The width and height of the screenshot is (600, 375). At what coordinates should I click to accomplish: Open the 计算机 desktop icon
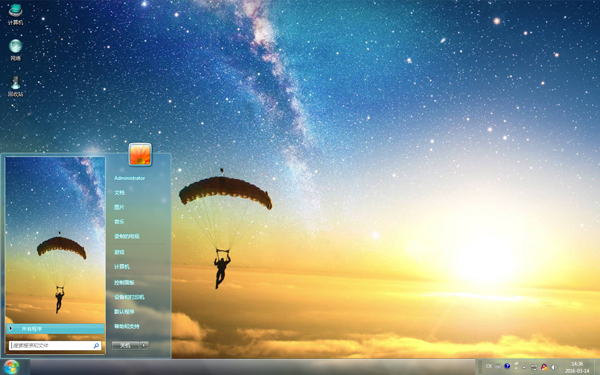click(15, 15)
